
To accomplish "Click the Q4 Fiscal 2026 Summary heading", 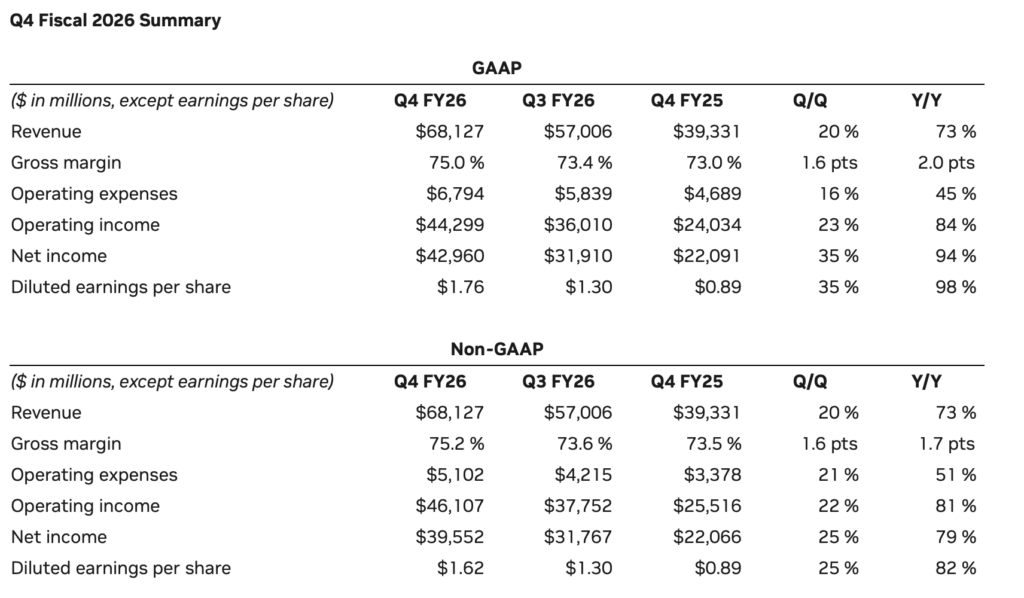I will click(115, 20).
